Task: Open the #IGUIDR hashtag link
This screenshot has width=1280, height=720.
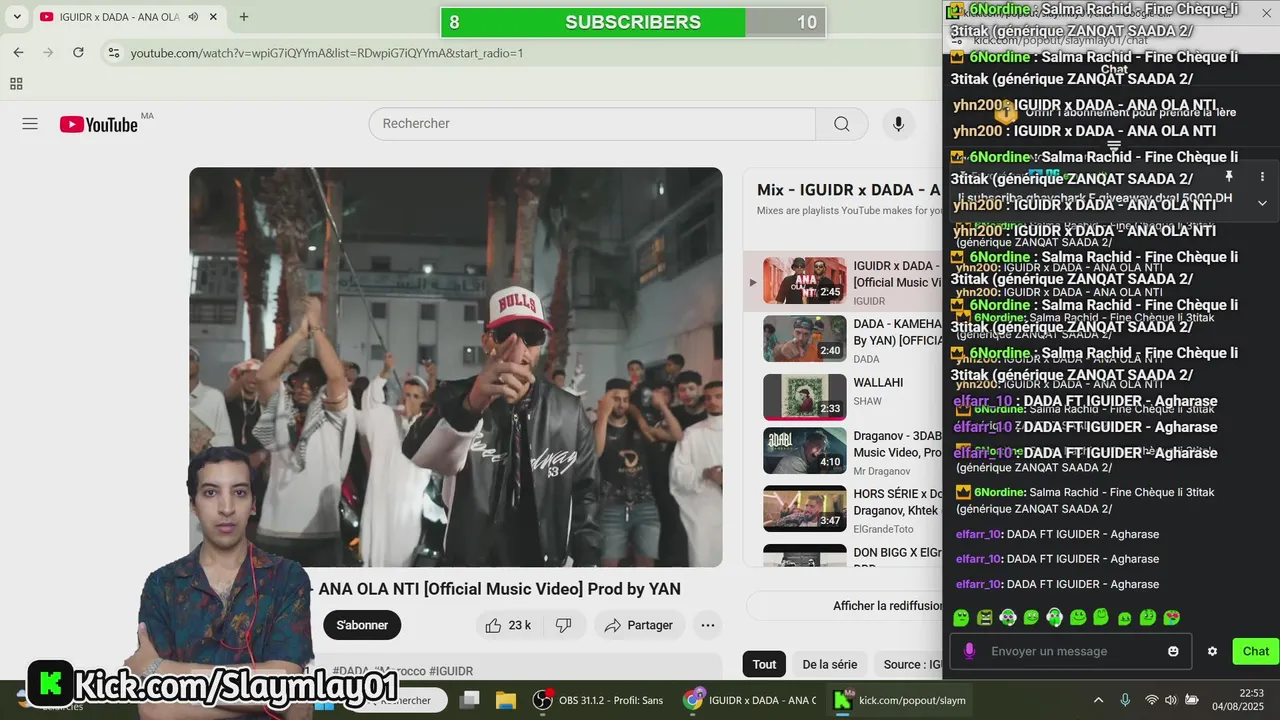Action: [451, 671]
